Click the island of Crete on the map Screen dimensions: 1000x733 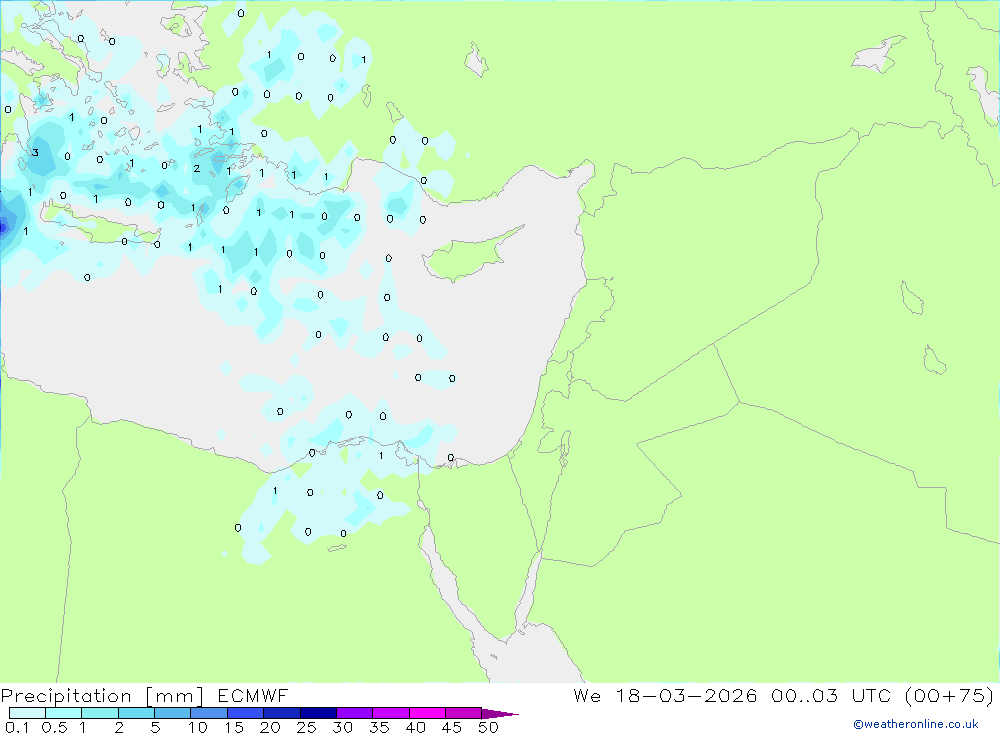(102, 226)
